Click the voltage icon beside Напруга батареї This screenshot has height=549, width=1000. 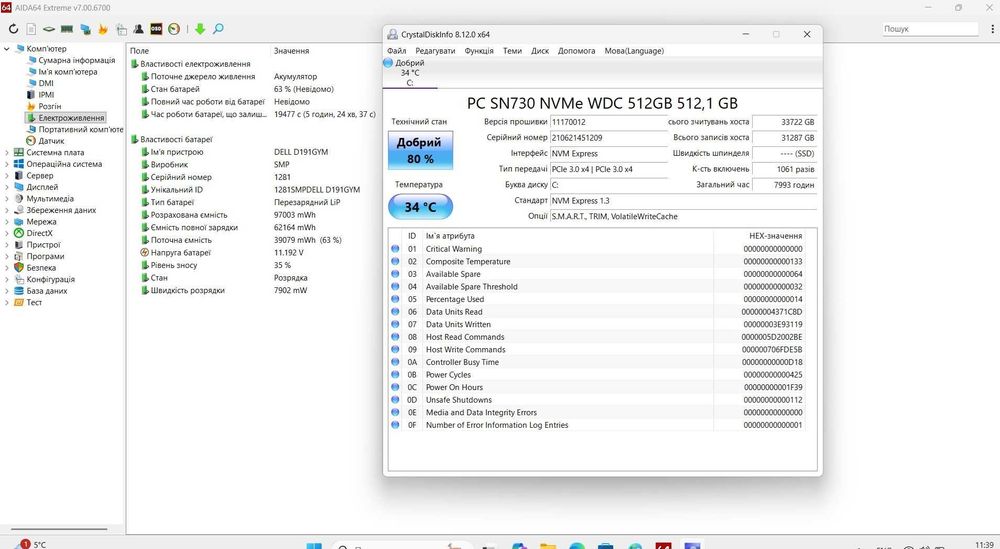tap(145, 253)
